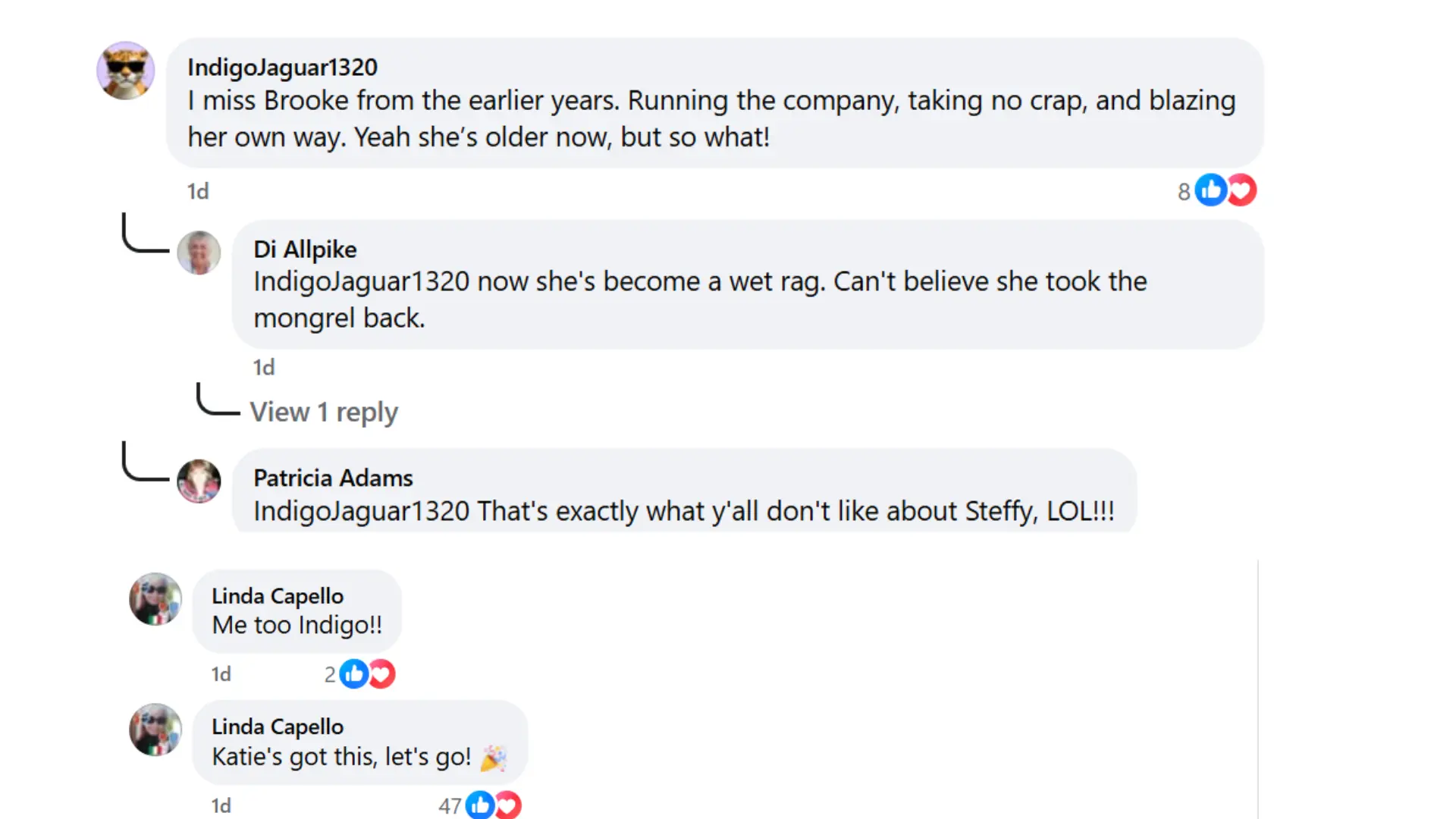This screenshot has height=819, width=1456.
Task: Click Linda Capello's avatar on 'Me too Indigo' comment
Action: (155, 599)
